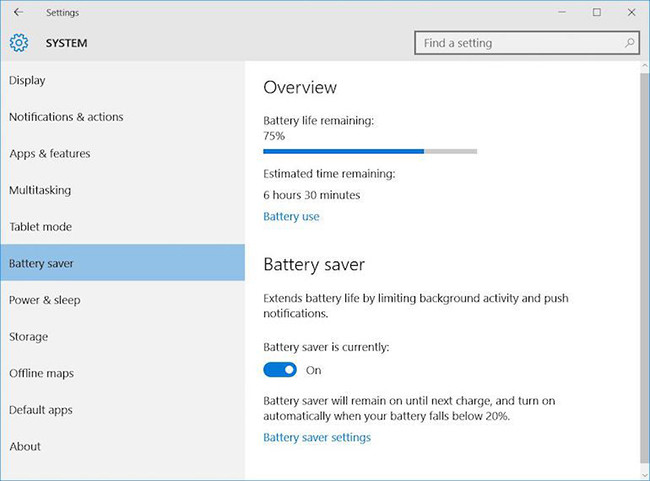The height and width of the screenshot is (481, 650).
Task: Turn off the Battery saver toggle
Action: 280,370
